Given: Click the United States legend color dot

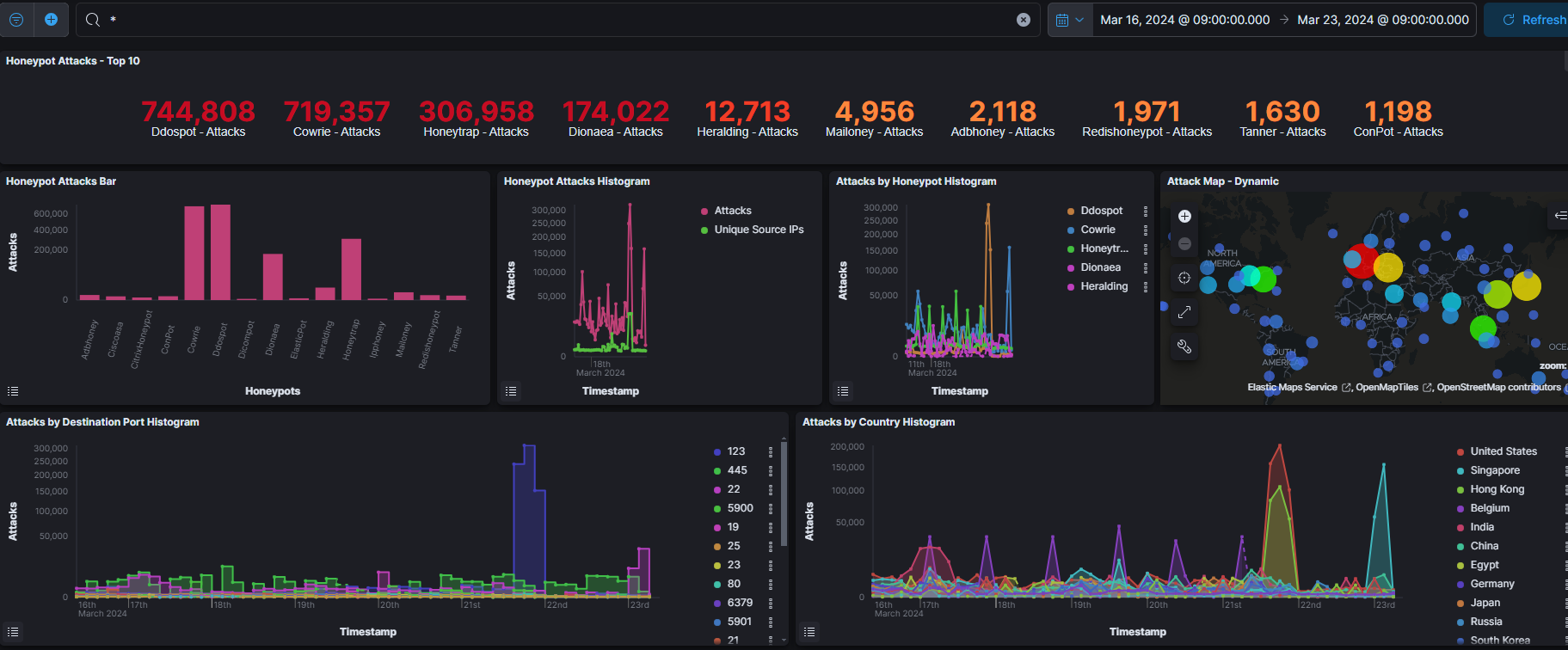Looking at the screenshot, I should click(x=1460, y=451).
